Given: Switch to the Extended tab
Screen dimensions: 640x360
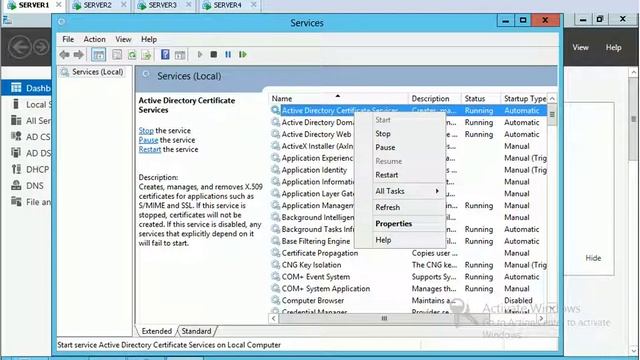Looking at the screenshot, I should click(157, 331).
